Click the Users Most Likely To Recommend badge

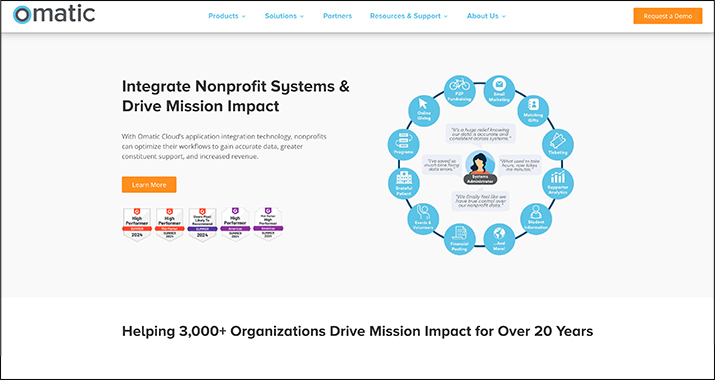(202, 224)
